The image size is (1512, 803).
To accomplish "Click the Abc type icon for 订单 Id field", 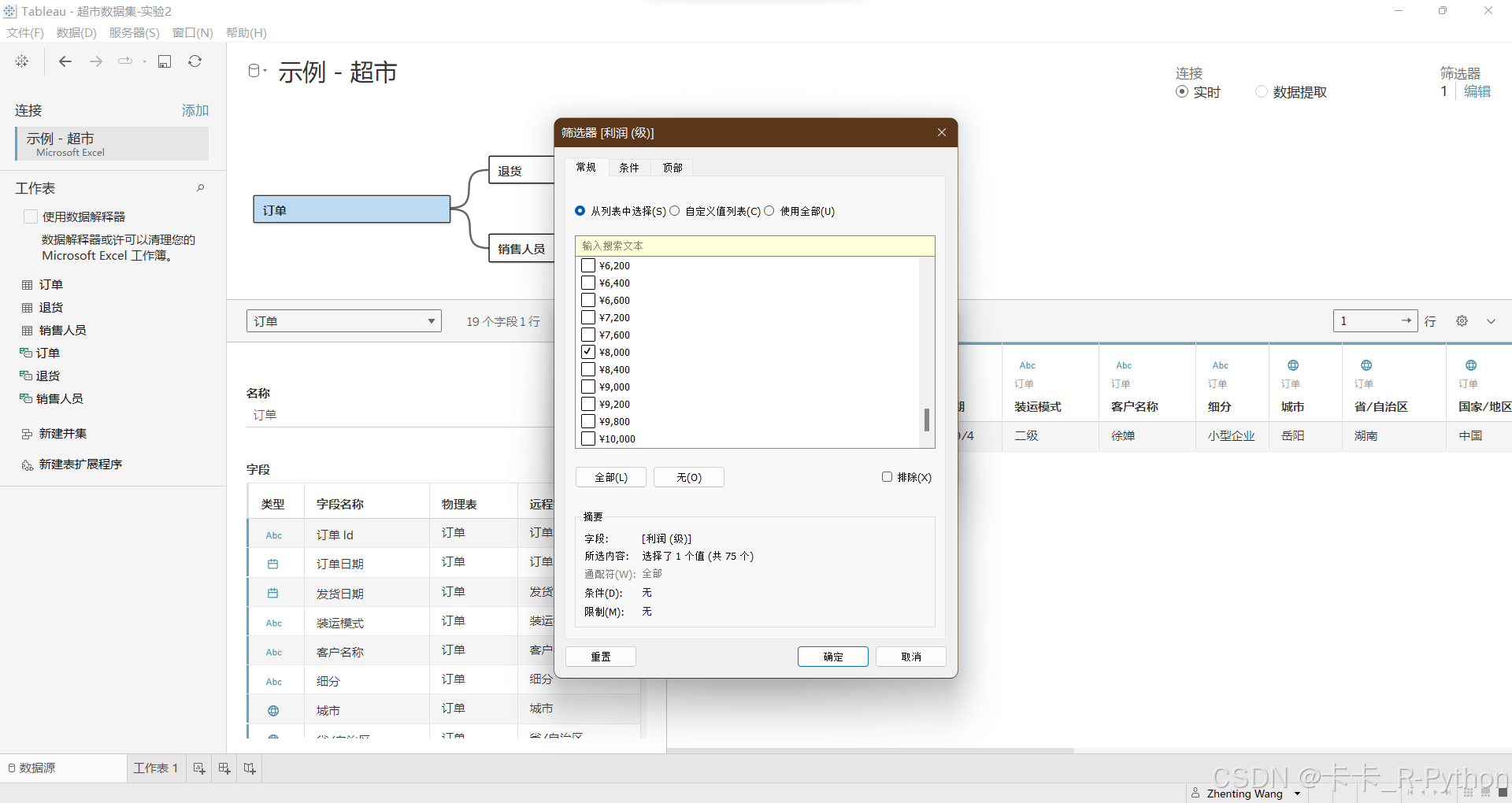I will coord(274,535).
